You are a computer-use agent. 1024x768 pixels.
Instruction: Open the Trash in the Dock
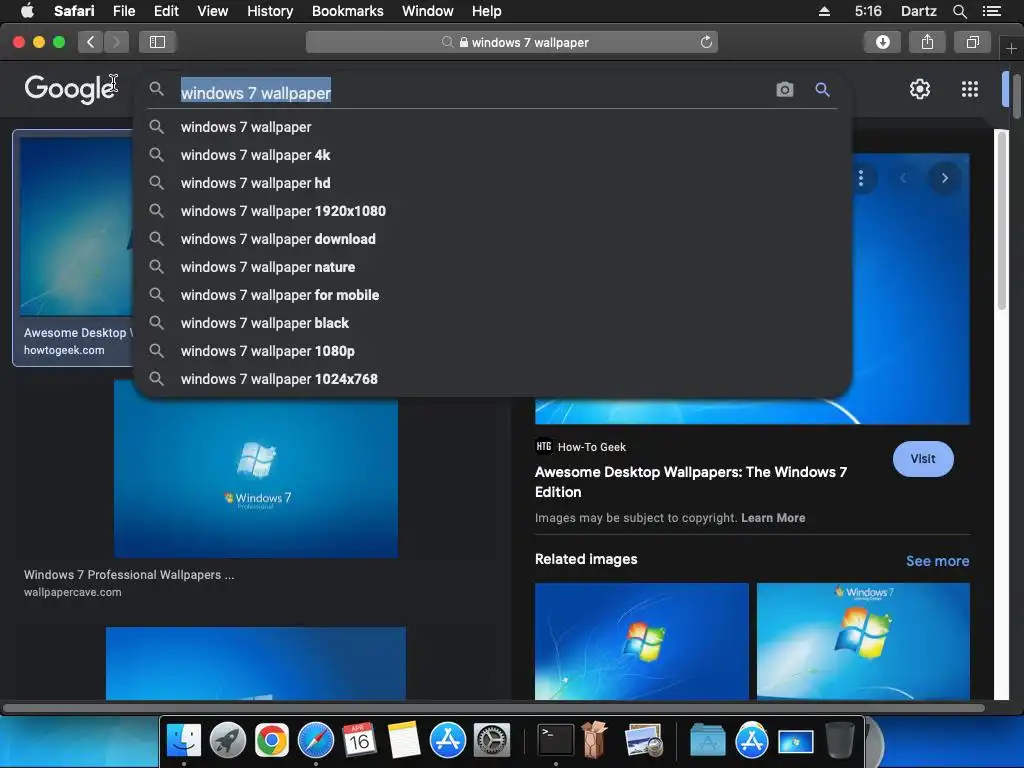839,740
